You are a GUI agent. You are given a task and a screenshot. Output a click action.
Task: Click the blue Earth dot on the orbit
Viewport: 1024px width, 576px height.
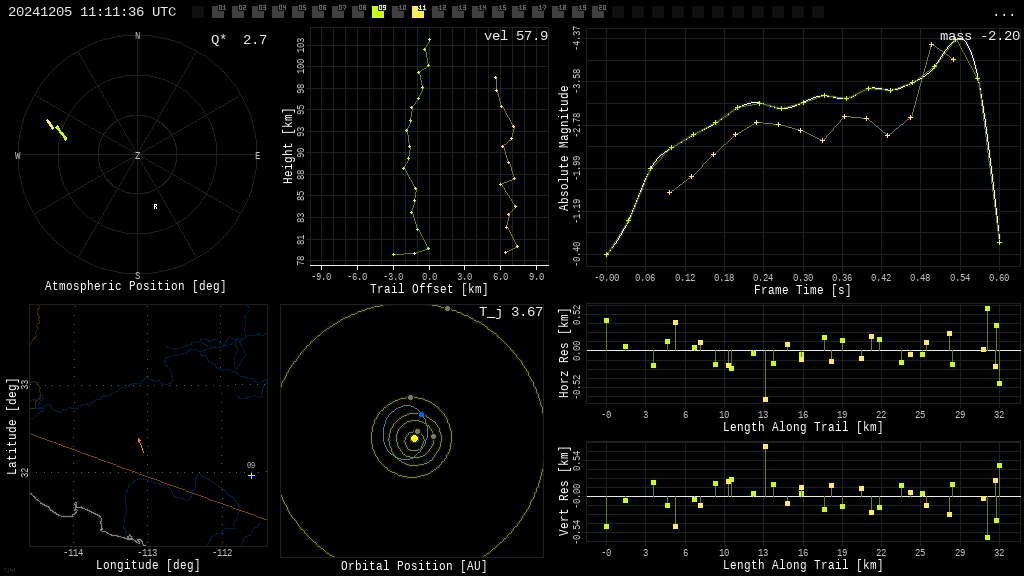tap(421, 414)
